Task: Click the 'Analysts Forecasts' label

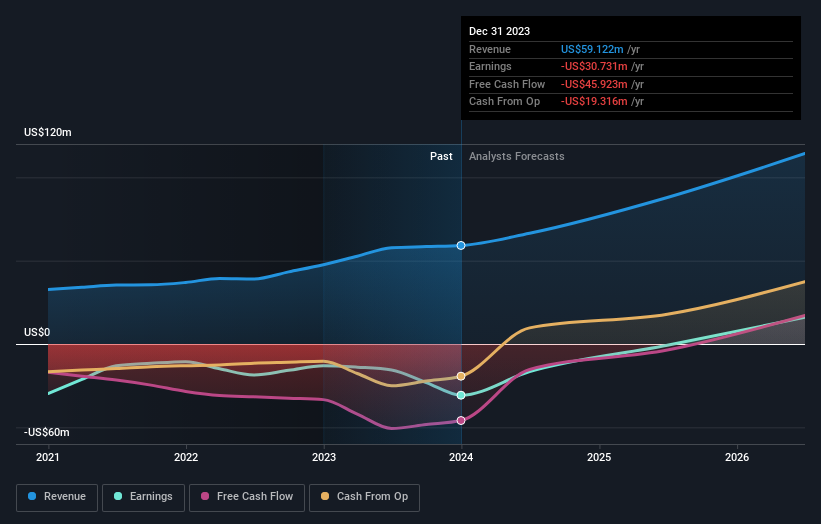Action: click(x=517, y=156)
